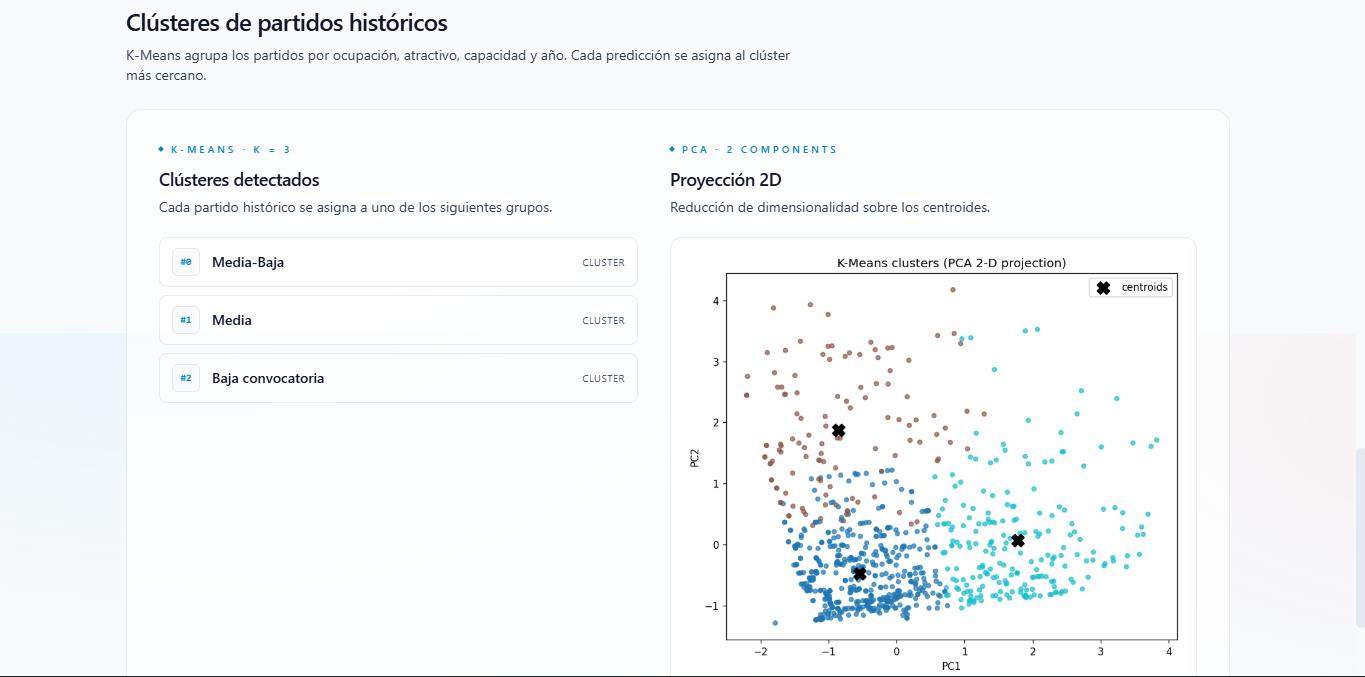Click the K-Means clusters scatter plot image
This screenshot has width=1365, height=677.
coord(933,462)
